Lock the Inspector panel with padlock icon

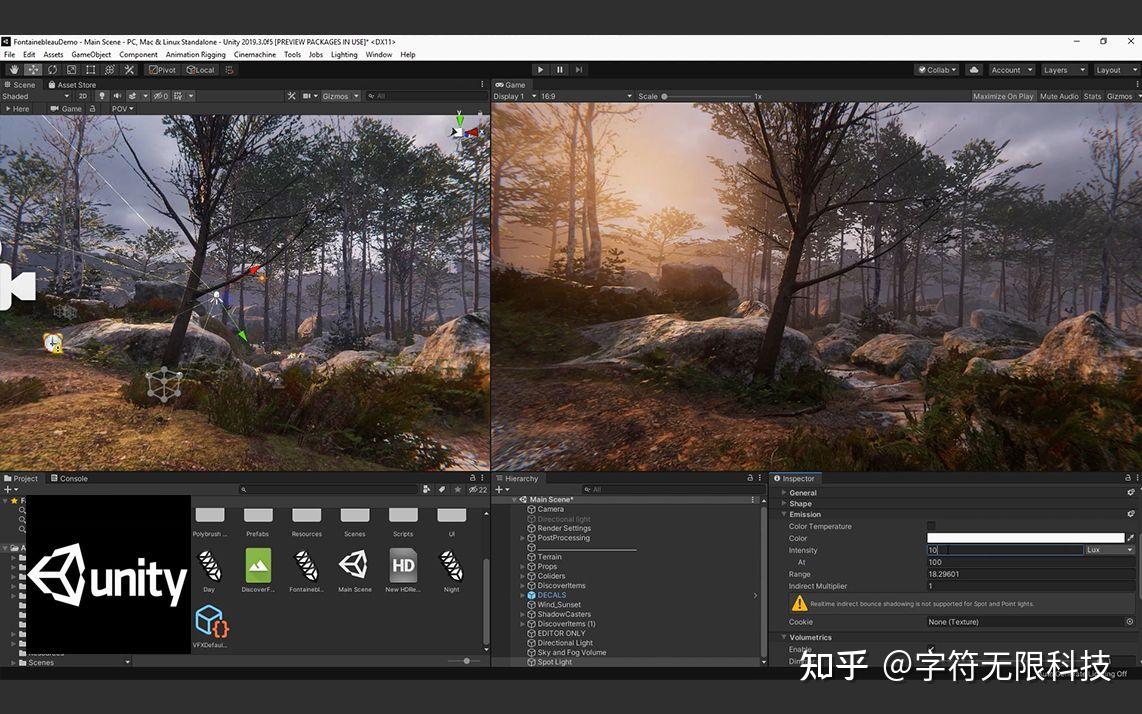pos(1128,479)
